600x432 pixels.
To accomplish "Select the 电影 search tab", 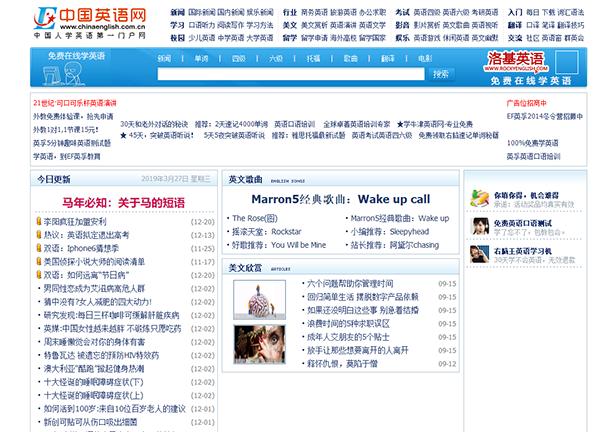I will [425, 59].
